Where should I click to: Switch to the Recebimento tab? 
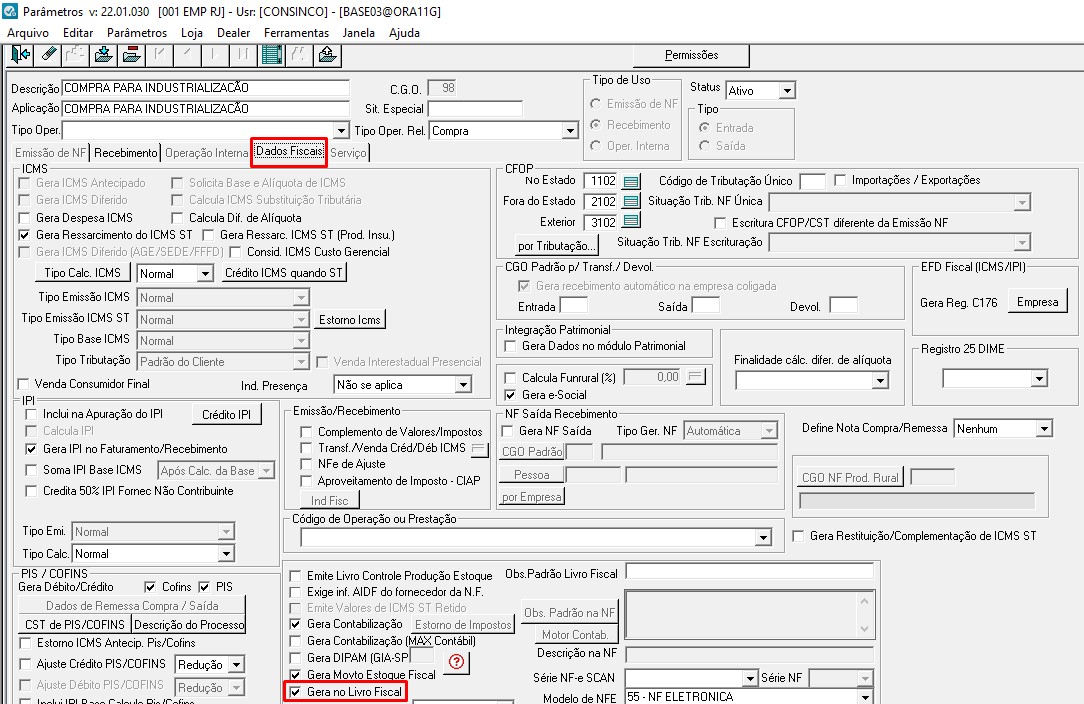(x=126, y=153)
